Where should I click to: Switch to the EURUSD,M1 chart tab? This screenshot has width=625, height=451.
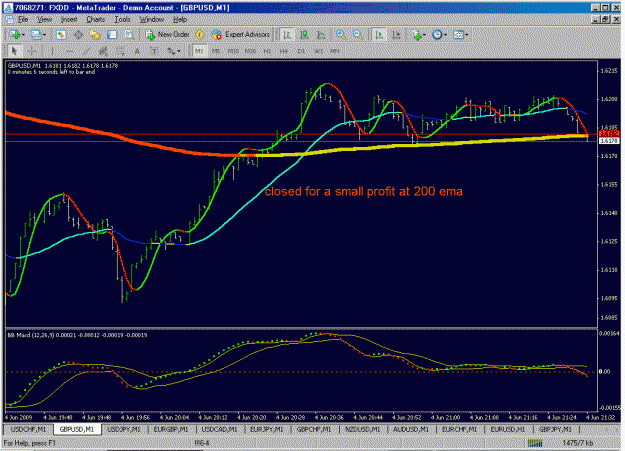pos(508,429)
